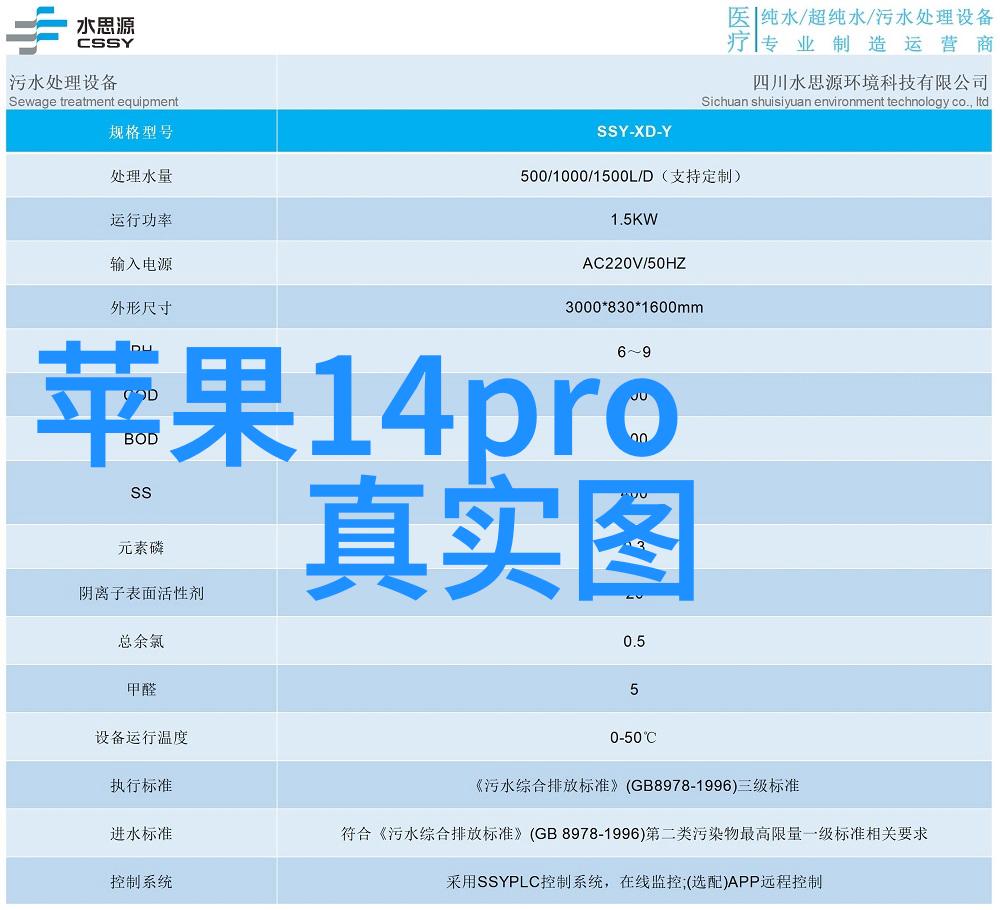This screenshot has height=910, width=1000.
Task: Click the 1.5KW value
Action: (x=634, y=219)
